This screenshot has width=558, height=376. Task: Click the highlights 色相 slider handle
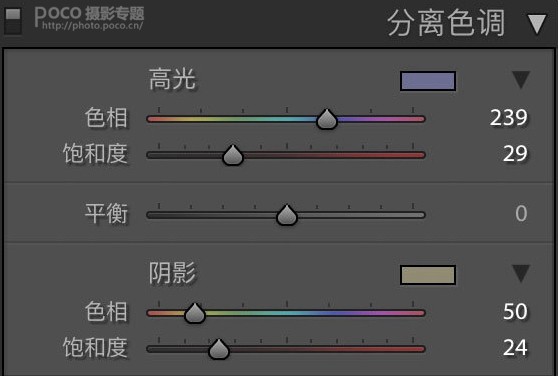click(327, 119)
